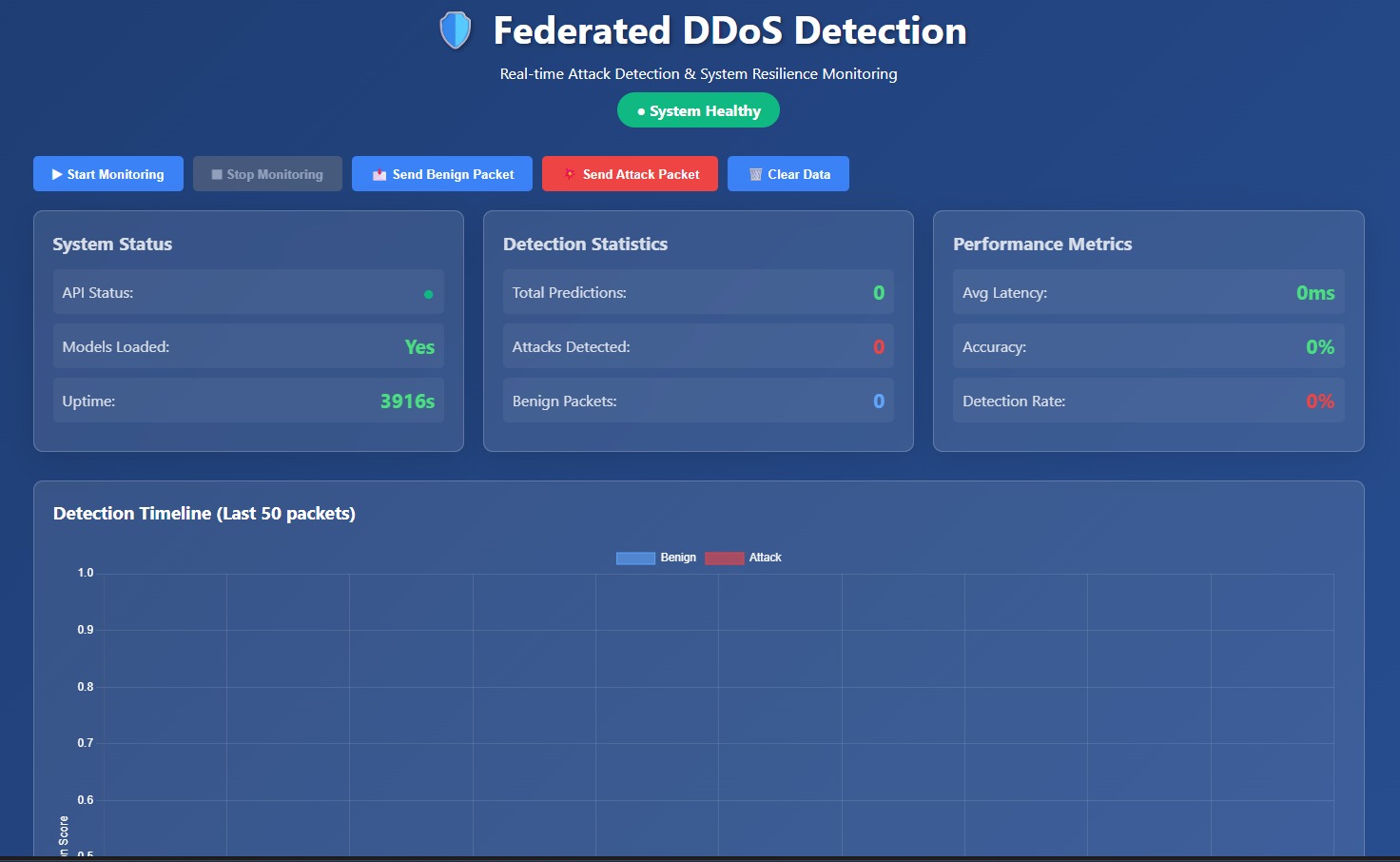Click the red Attack legend color box
The width and height of the screenshot is (1400, 862).
[724, 558]
